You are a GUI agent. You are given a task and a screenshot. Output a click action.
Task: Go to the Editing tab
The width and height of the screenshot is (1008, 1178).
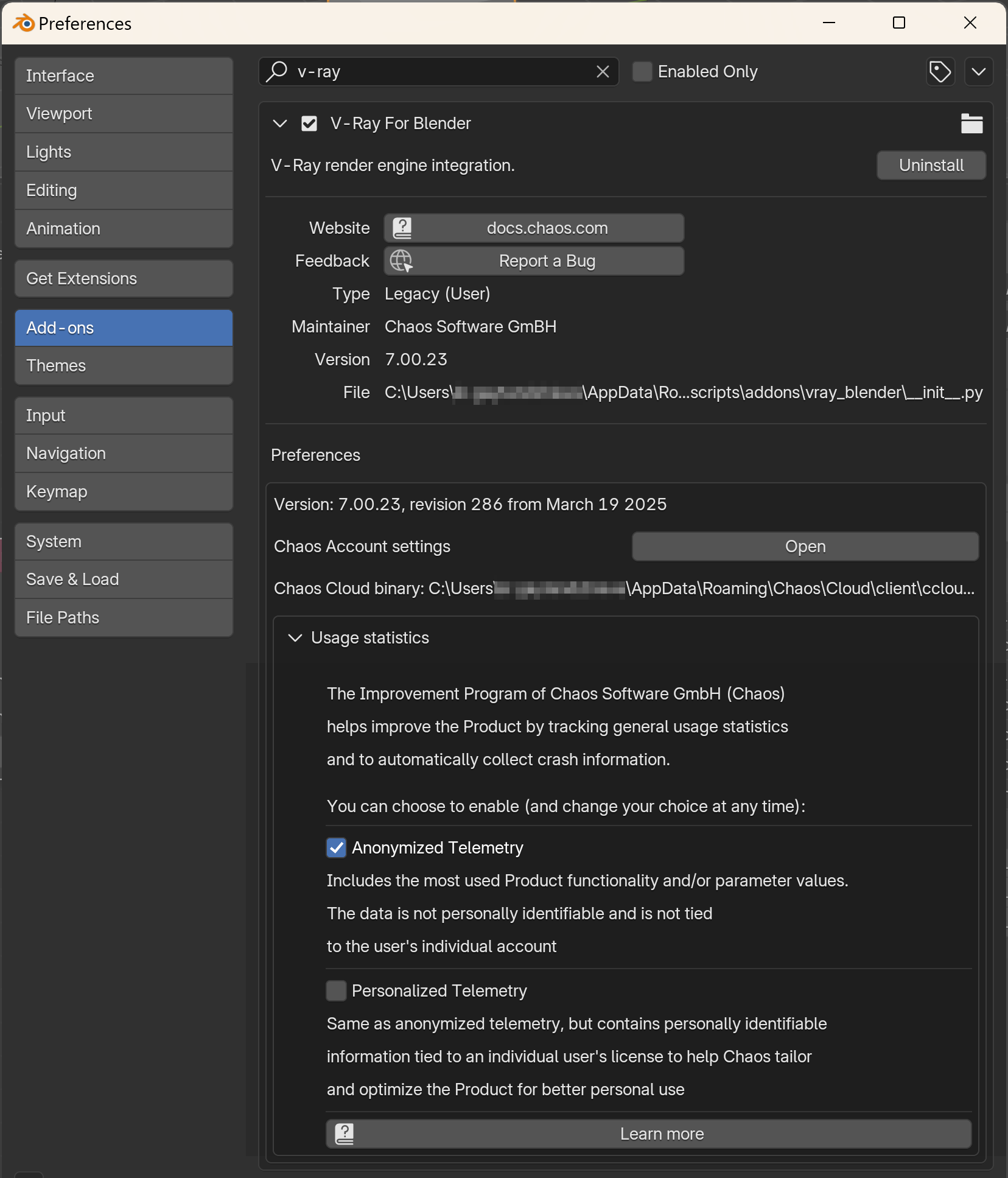point(124,191)
